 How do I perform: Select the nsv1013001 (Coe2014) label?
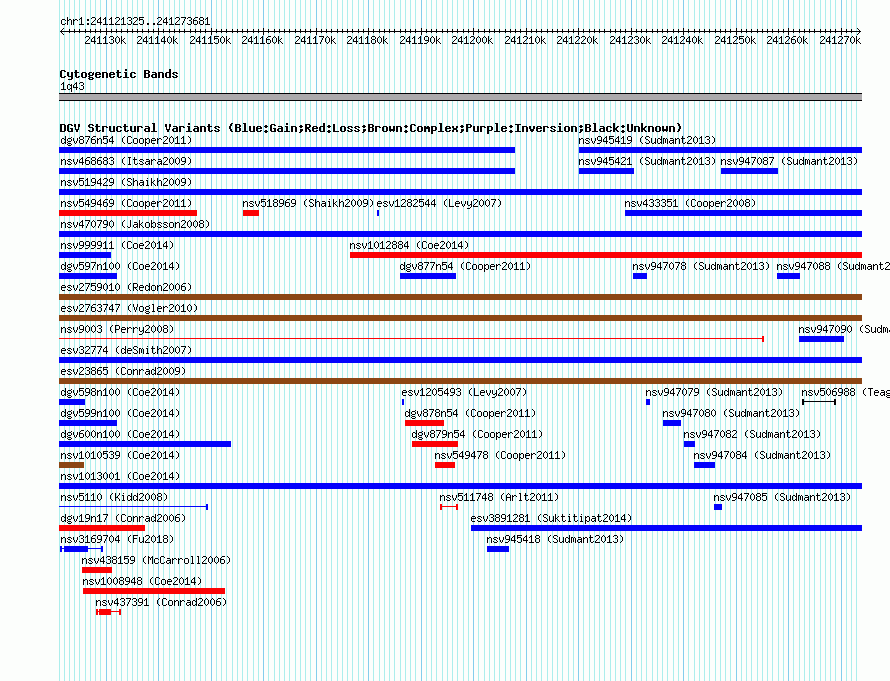120,476
